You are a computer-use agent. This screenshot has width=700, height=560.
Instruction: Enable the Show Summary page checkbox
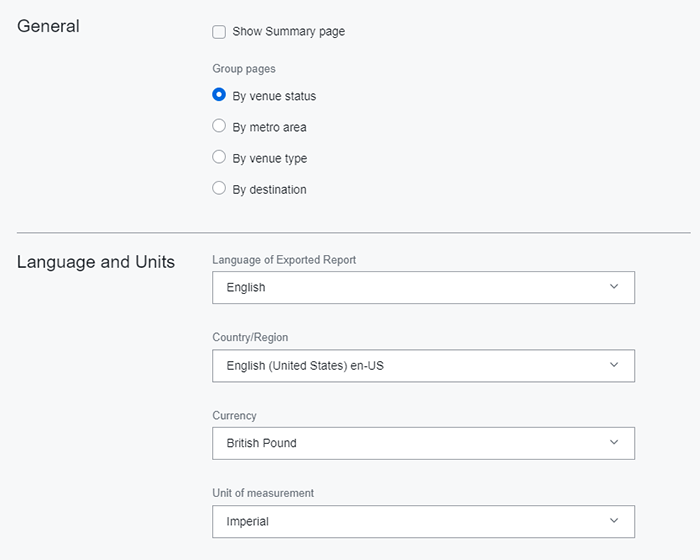[219, 32]
